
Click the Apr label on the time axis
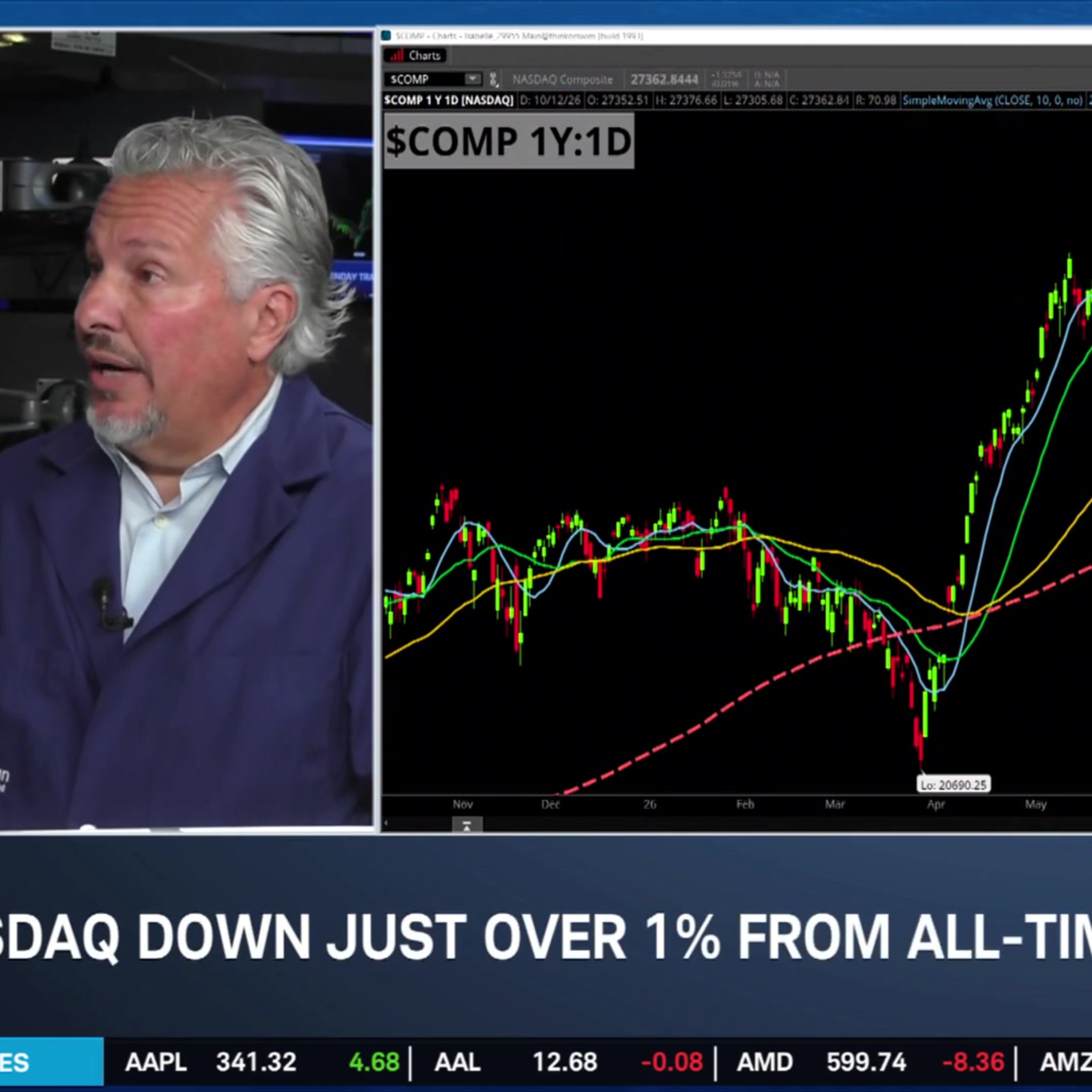(x=935, y=804)
